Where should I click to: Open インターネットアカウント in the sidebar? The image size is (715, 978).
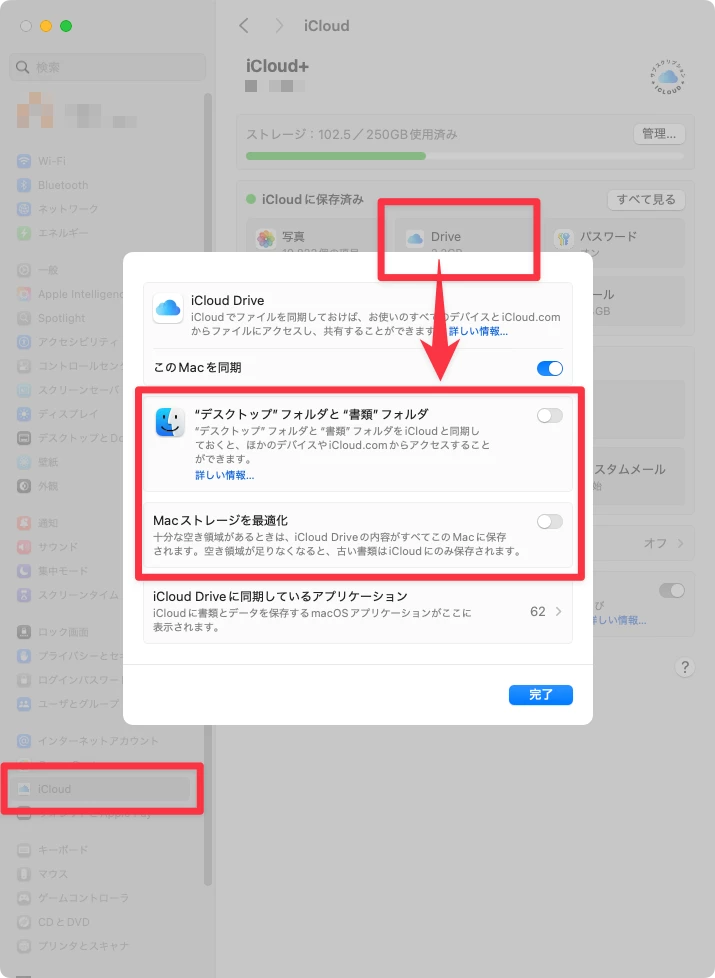[x=87, y=741]
